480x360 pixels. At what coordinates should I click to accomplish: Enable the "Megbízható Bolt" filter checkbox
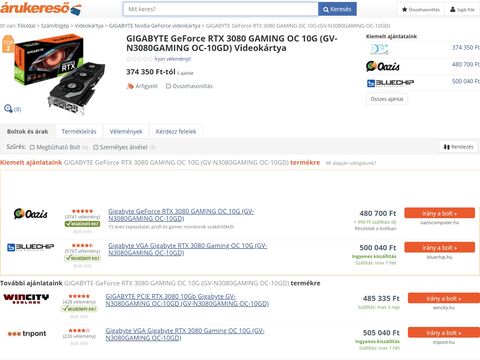tap(32, 147)
